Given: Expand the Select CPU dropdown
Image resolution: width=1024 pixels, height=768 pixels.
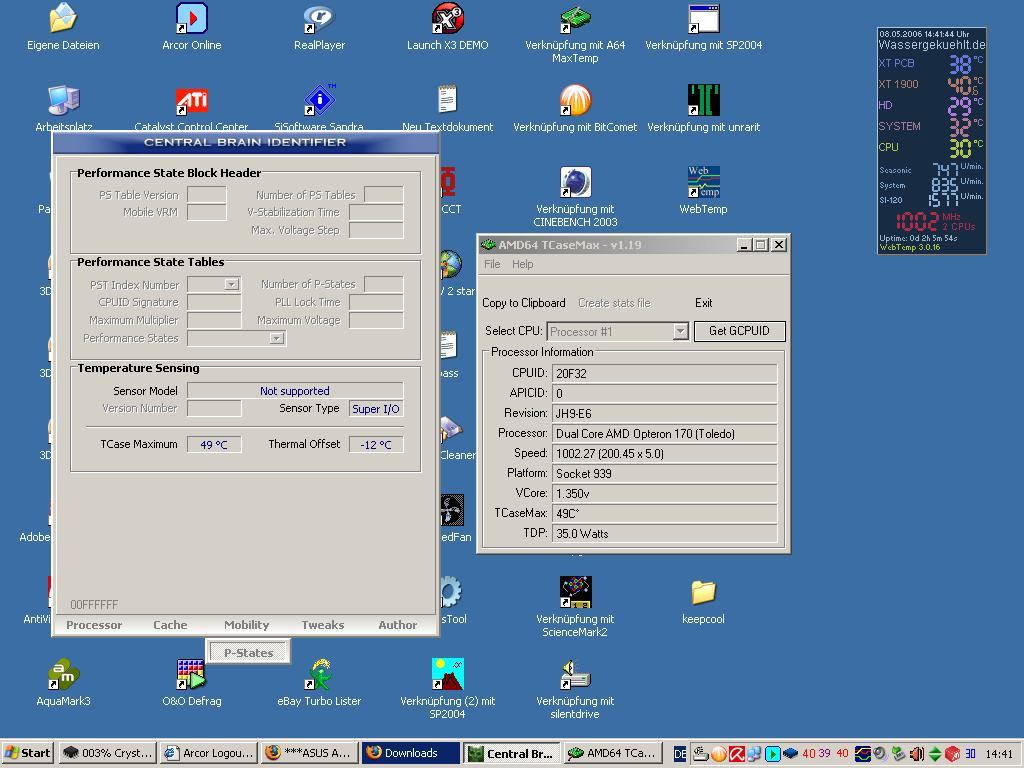Looking at the screenshot, I should click(x=680, y=332).
